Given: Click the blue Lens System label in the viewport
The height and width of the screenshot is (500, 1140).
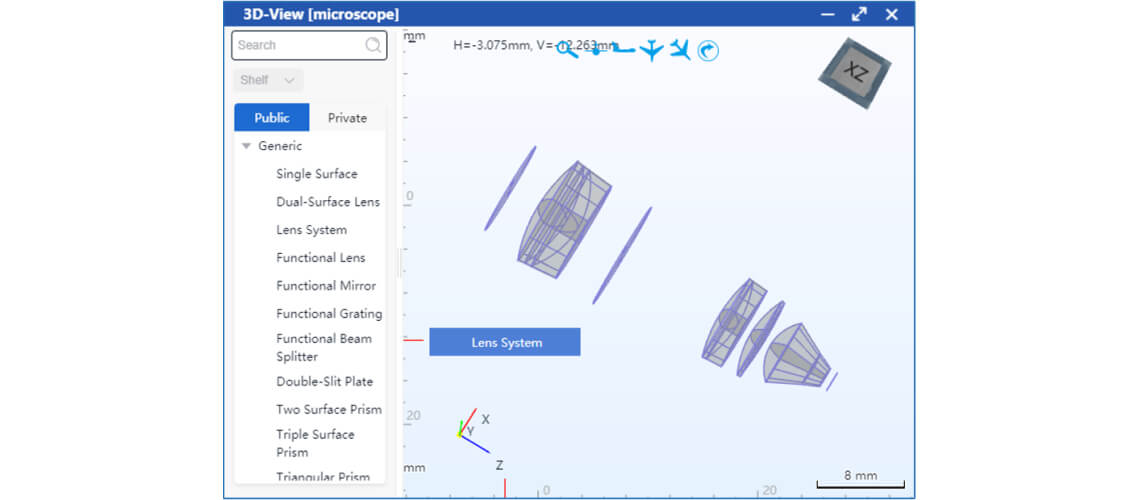Looking at the screenshot, I should 505,342.
